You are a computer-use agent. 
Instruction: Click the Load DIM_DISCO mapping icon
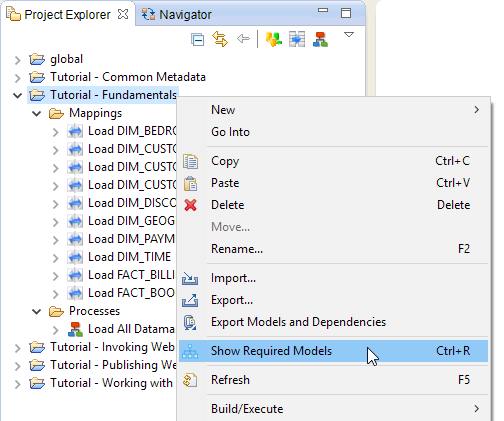coord(75,203)
